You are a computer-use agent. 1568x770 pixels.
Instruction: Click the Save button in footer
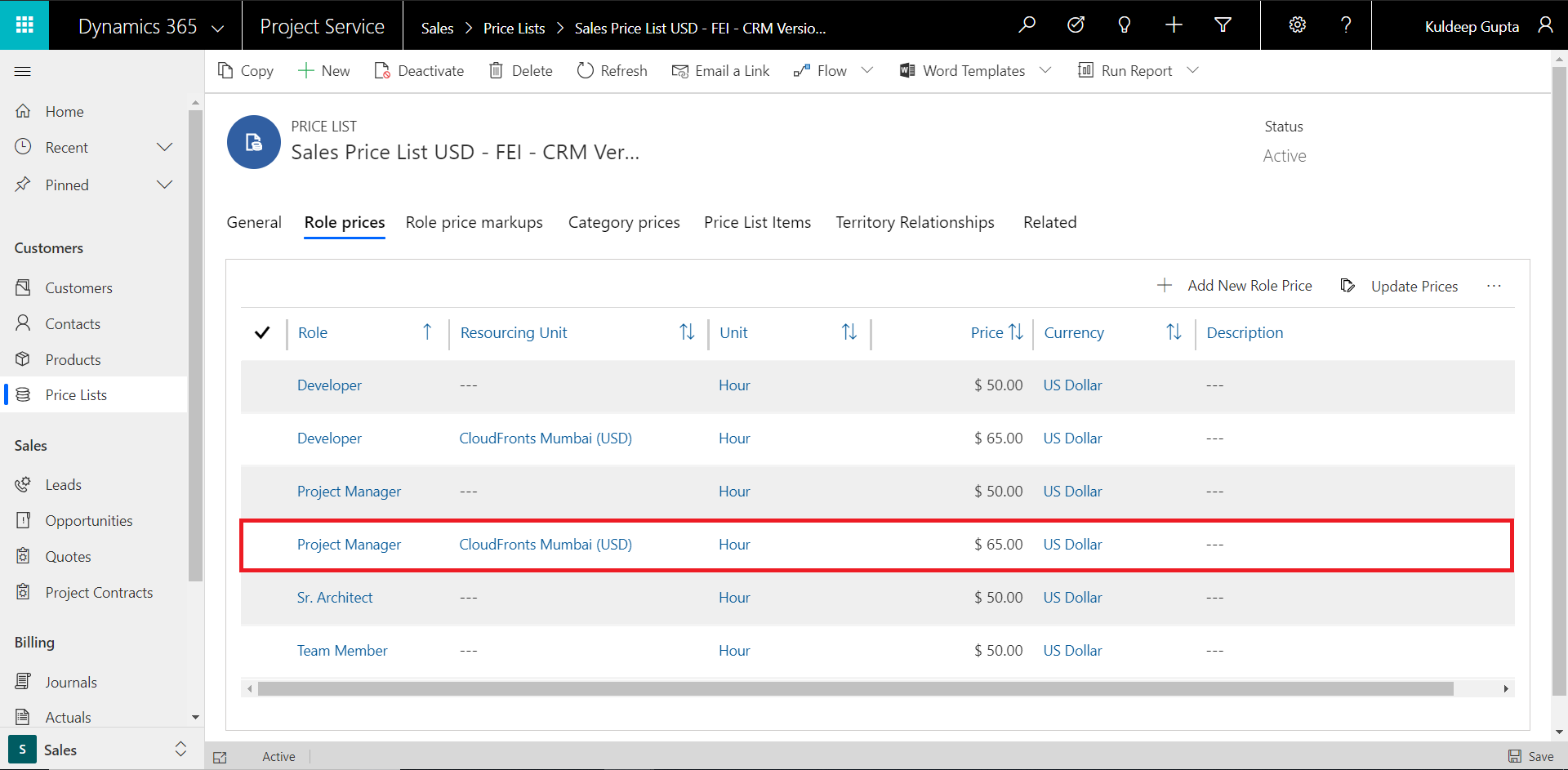coord(1531,757)
